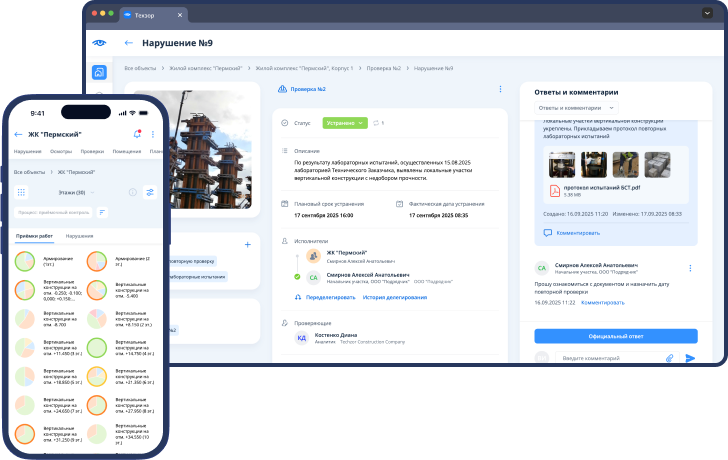The width and height of the screenshot is (728, 460).
Task: Click the repeat counter icon beside status
Action: [376, 123]
